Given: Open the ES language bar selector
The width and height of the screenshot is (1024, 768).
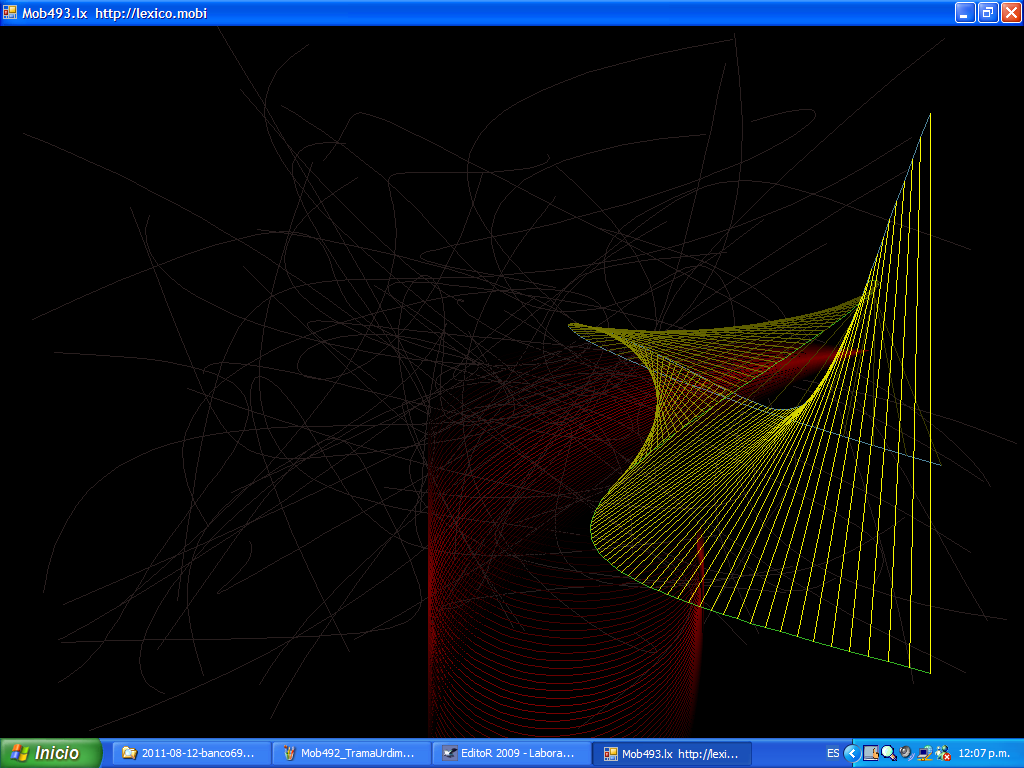Looking at the screenshot, I should point(833,753).
